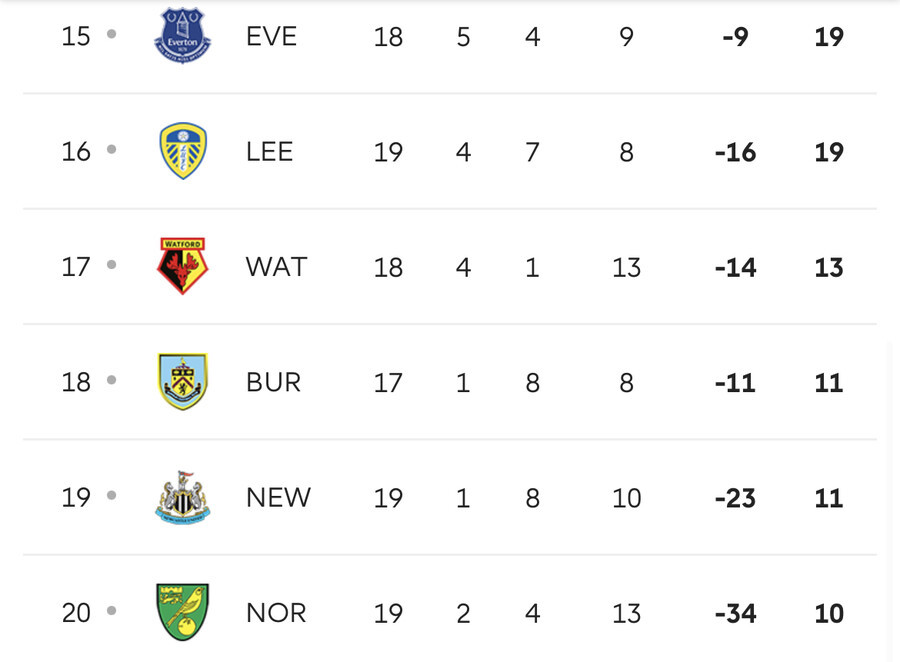Click position number 18 for Burnley
The height and width of the screenshot is (662, 900).
pos(76,382)
